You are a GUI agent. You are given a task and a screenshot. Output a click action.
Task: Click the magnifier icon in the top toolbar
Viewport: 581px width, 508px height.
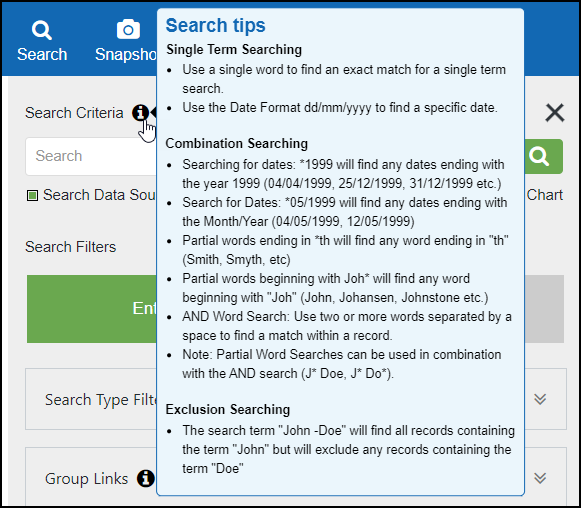coord(42,30)
